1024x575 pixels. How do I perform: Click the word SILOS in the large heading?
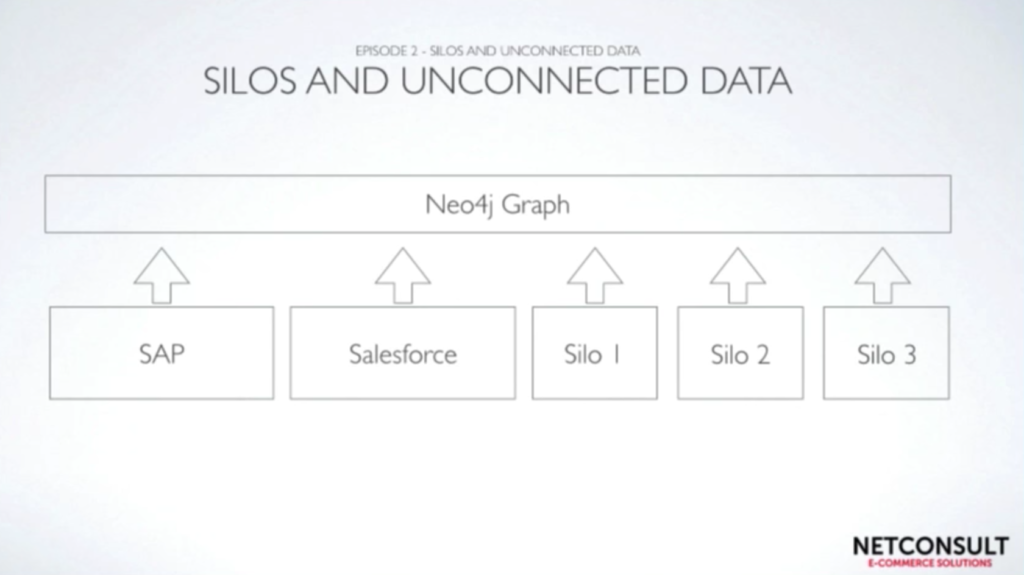point(250,82)
